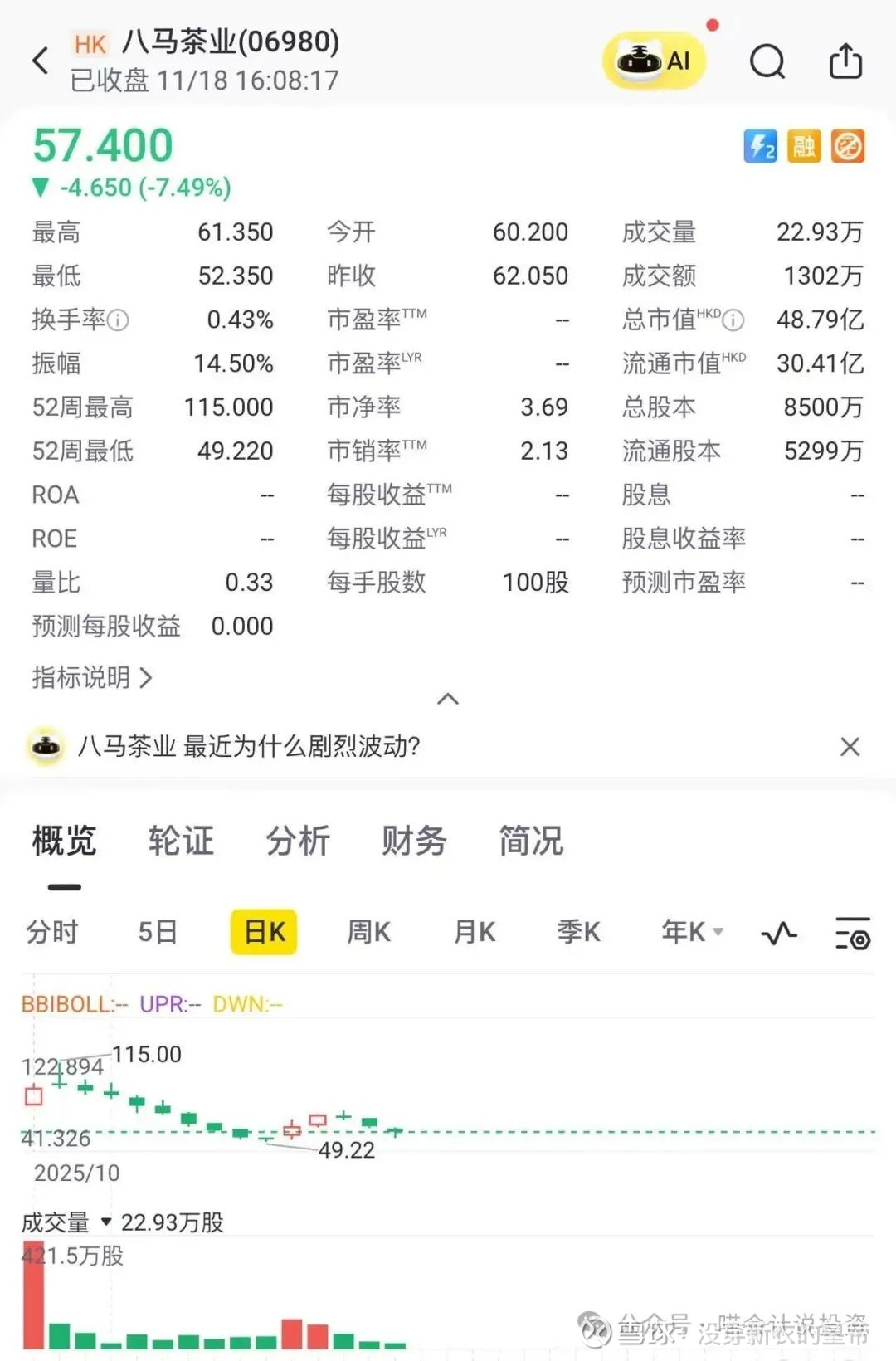This screenshot has width=896, height=1361.
Task: Open the indicator waveform icon
Action: pyautogui.click(x=779, y=934)
